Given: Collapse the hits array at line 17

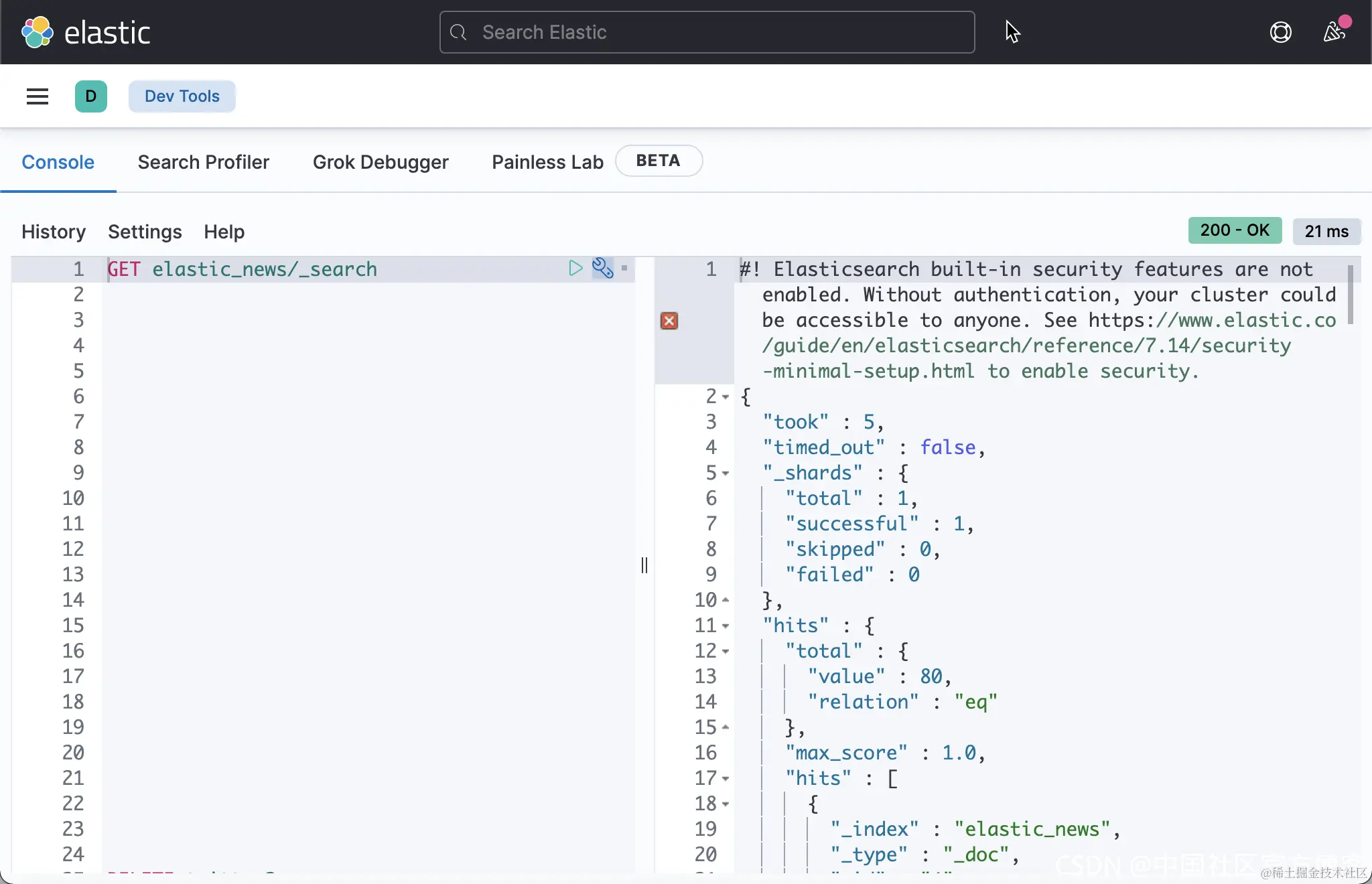Looking at the screenshot, I should [x=726, y=779].
